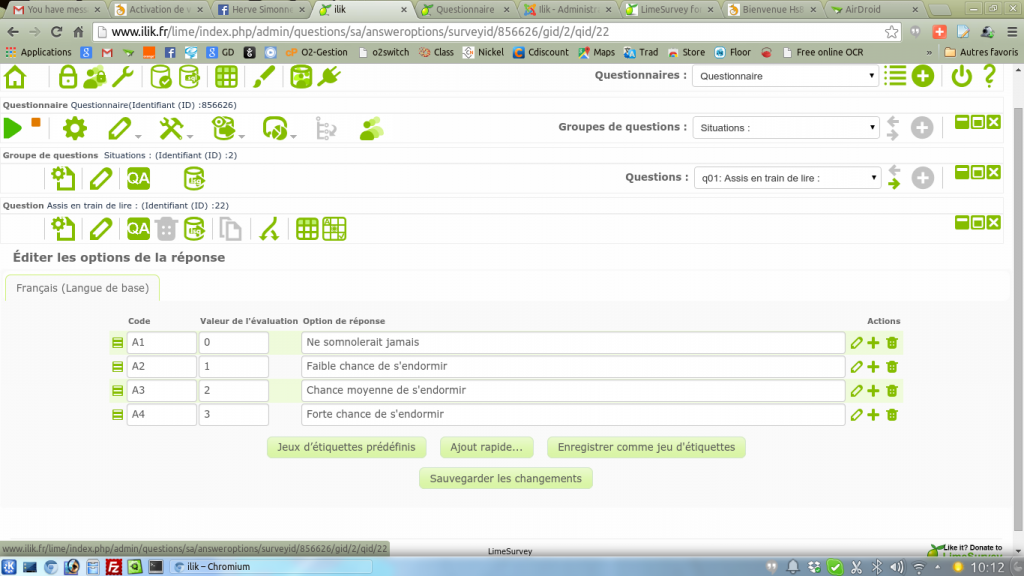The image size is (1024, 576).
Task: Edit A1 answer with pencil icon
Action: pyautogui.click(x=856, y=343)
